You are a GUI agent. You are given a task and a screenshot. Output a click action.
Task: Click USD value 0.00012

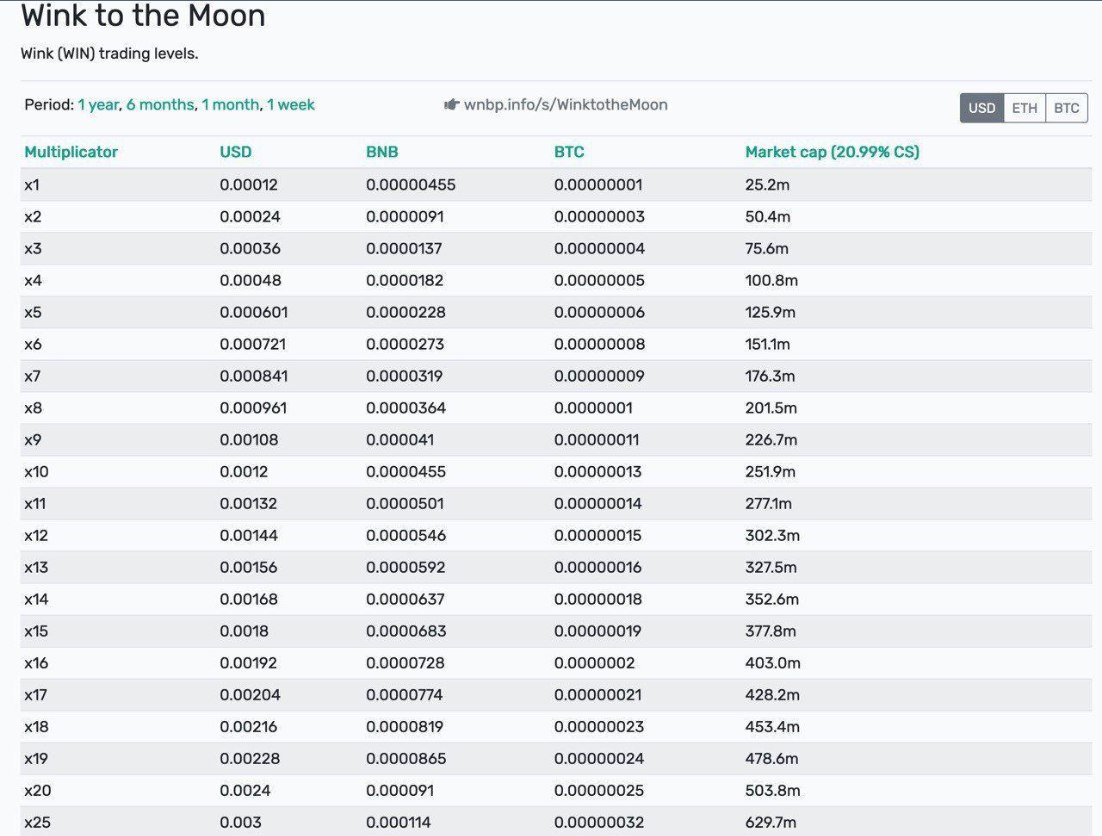(x=249, y=185)
